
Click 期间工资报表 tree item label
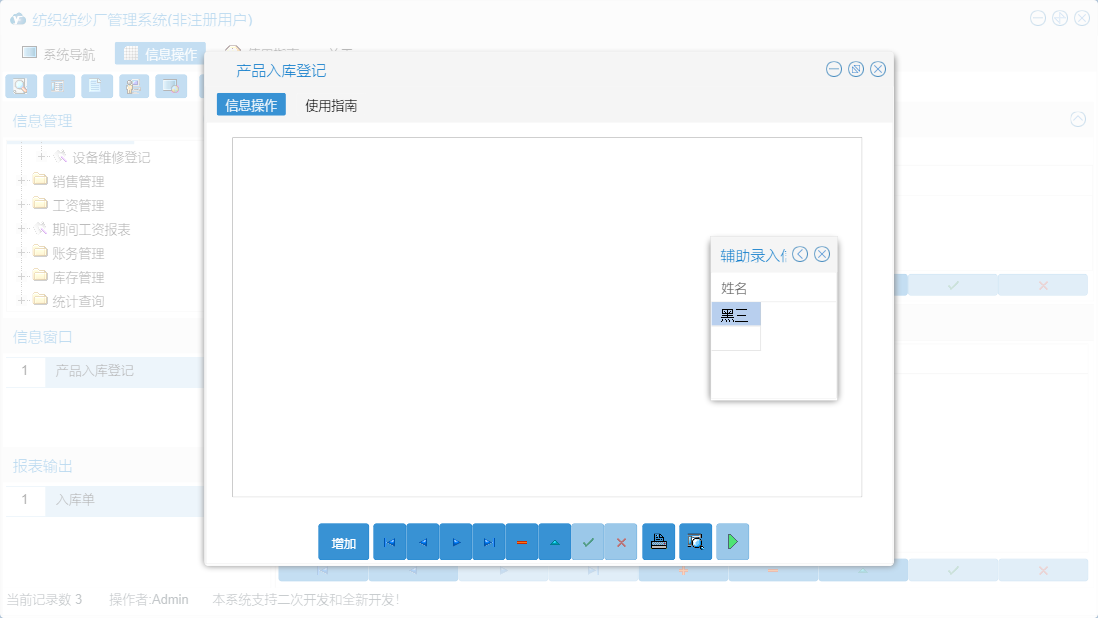coord(91,229)
